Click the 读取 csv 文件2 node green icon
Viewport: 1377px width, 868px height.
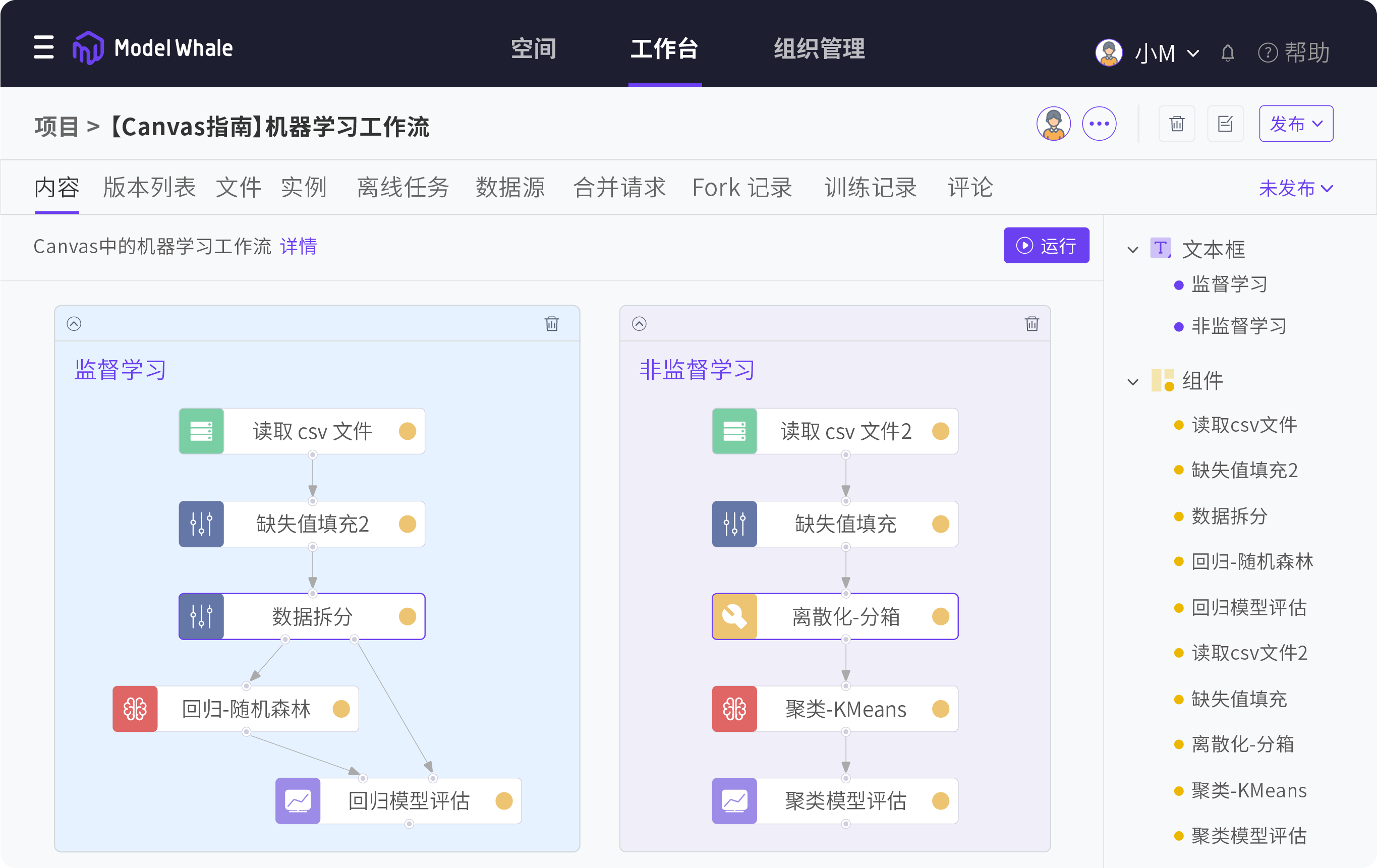735,431
